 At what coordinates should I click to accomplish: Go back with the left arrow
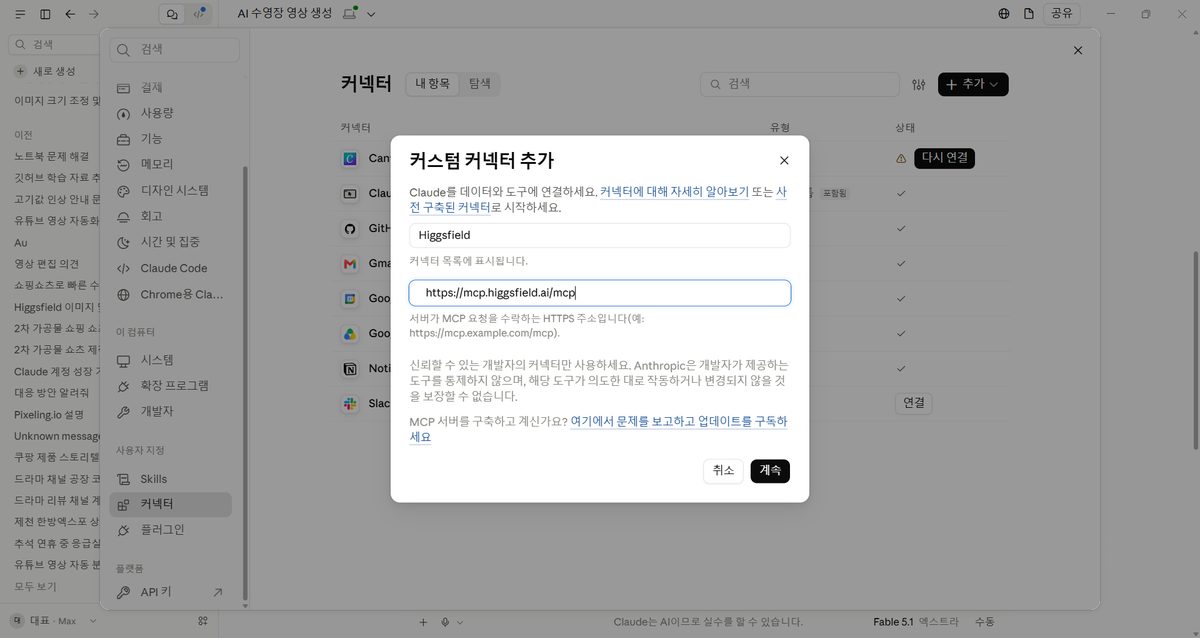click(70, 14)
